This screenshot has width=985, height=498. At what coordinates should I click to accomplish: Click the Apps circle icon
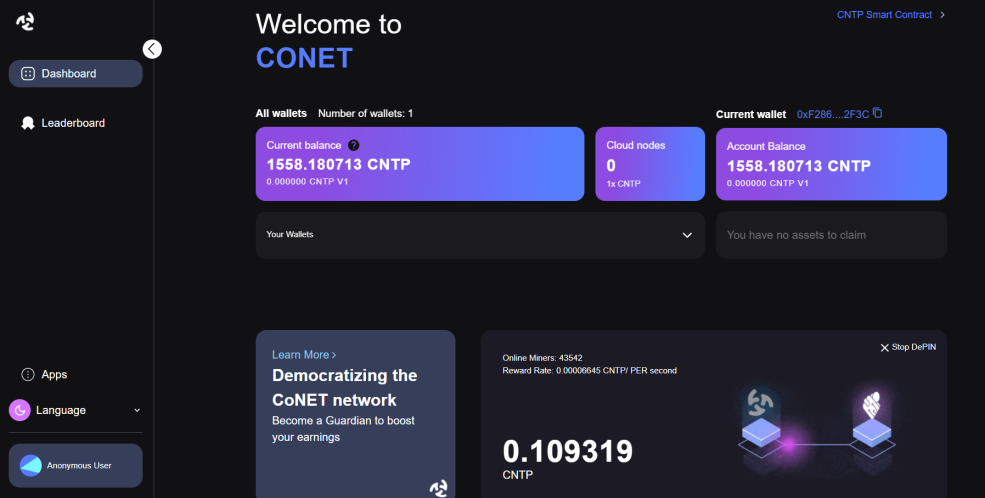tap(28, 375)
